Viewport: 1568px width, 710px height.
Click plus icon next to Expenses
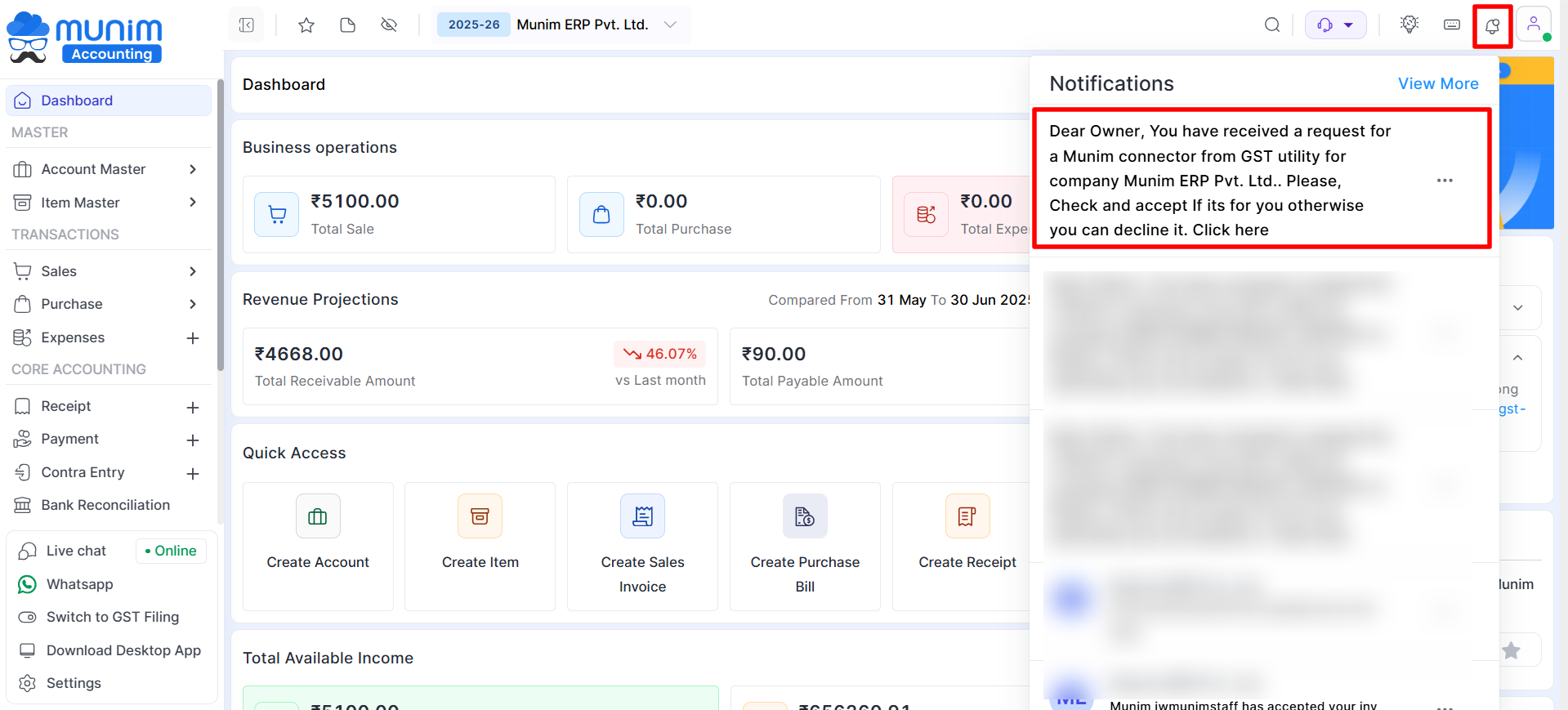[x=193, y=338]
